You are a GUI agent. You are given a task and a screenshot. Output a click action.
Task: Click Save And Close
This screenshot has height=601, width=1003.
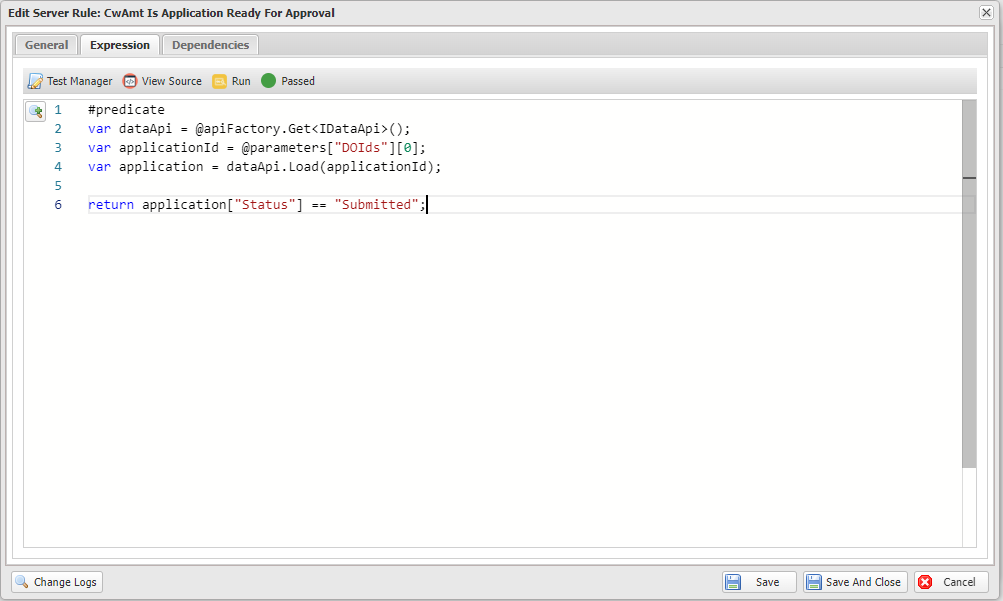[x=855, y=582]
